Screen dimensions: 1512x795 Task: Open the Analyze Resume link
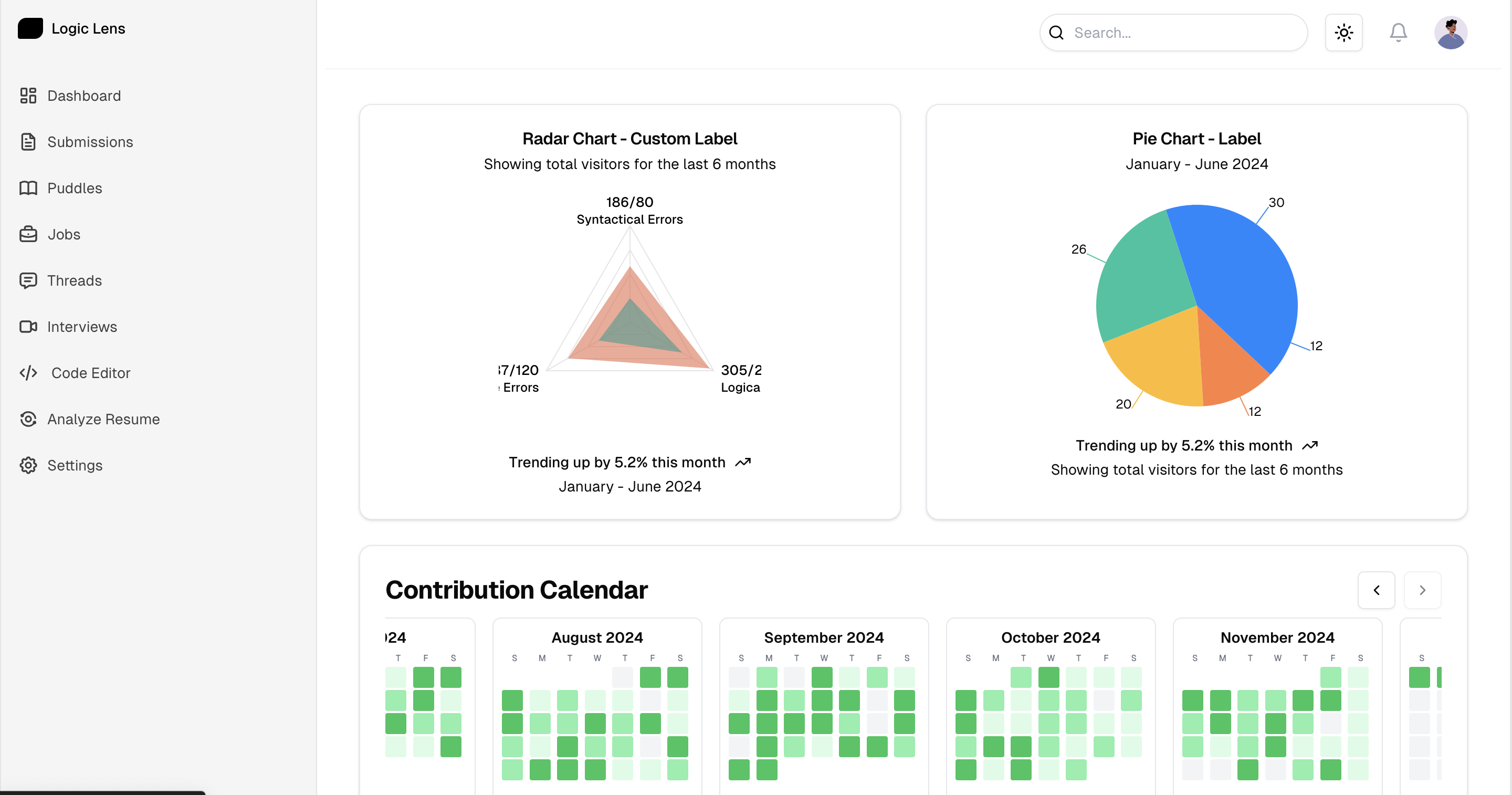click(103, 419)
